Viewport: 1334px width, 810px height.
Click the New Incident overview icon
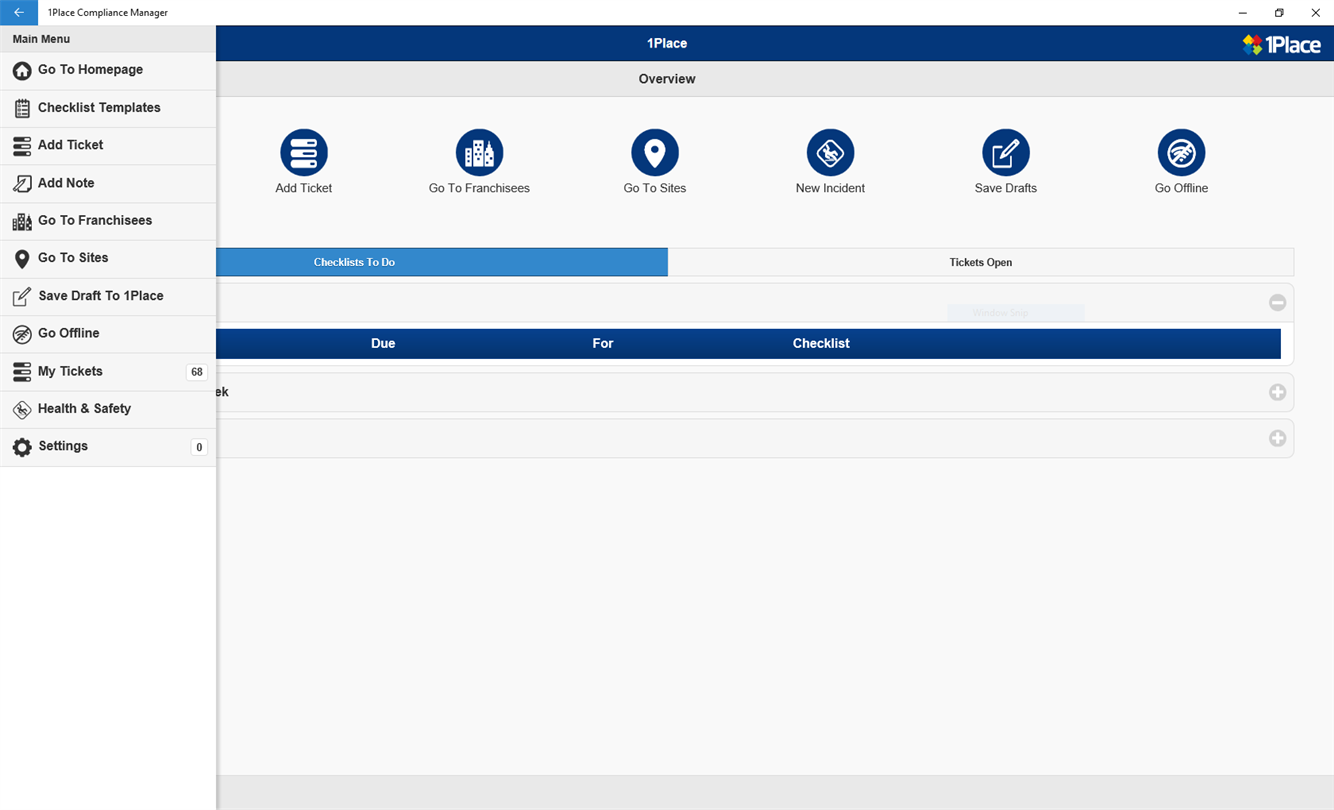pyautogui.click(x=830, y=153)
